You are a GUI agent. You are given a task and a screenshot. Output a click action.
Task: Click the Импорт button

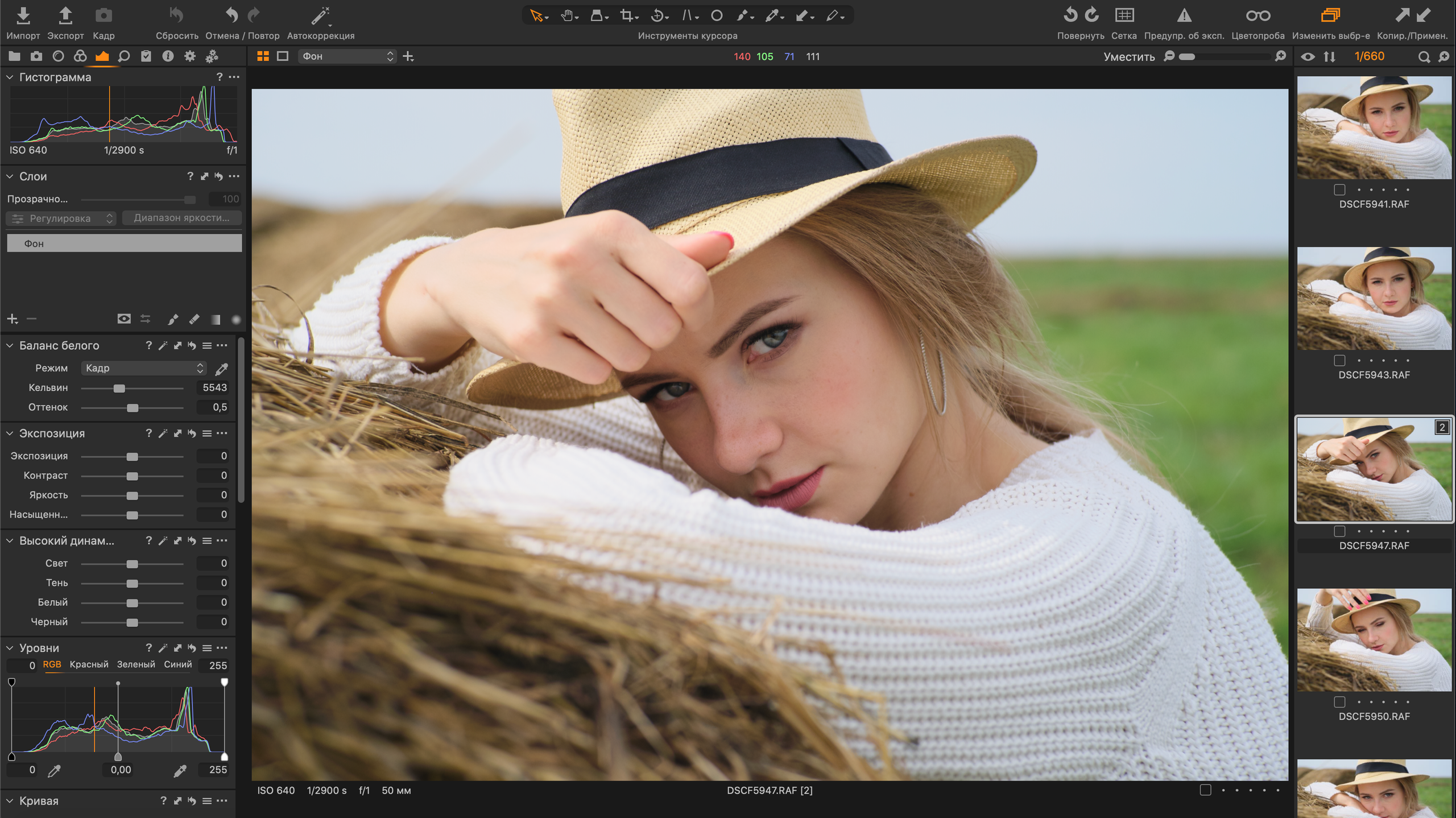coord(23,22)
